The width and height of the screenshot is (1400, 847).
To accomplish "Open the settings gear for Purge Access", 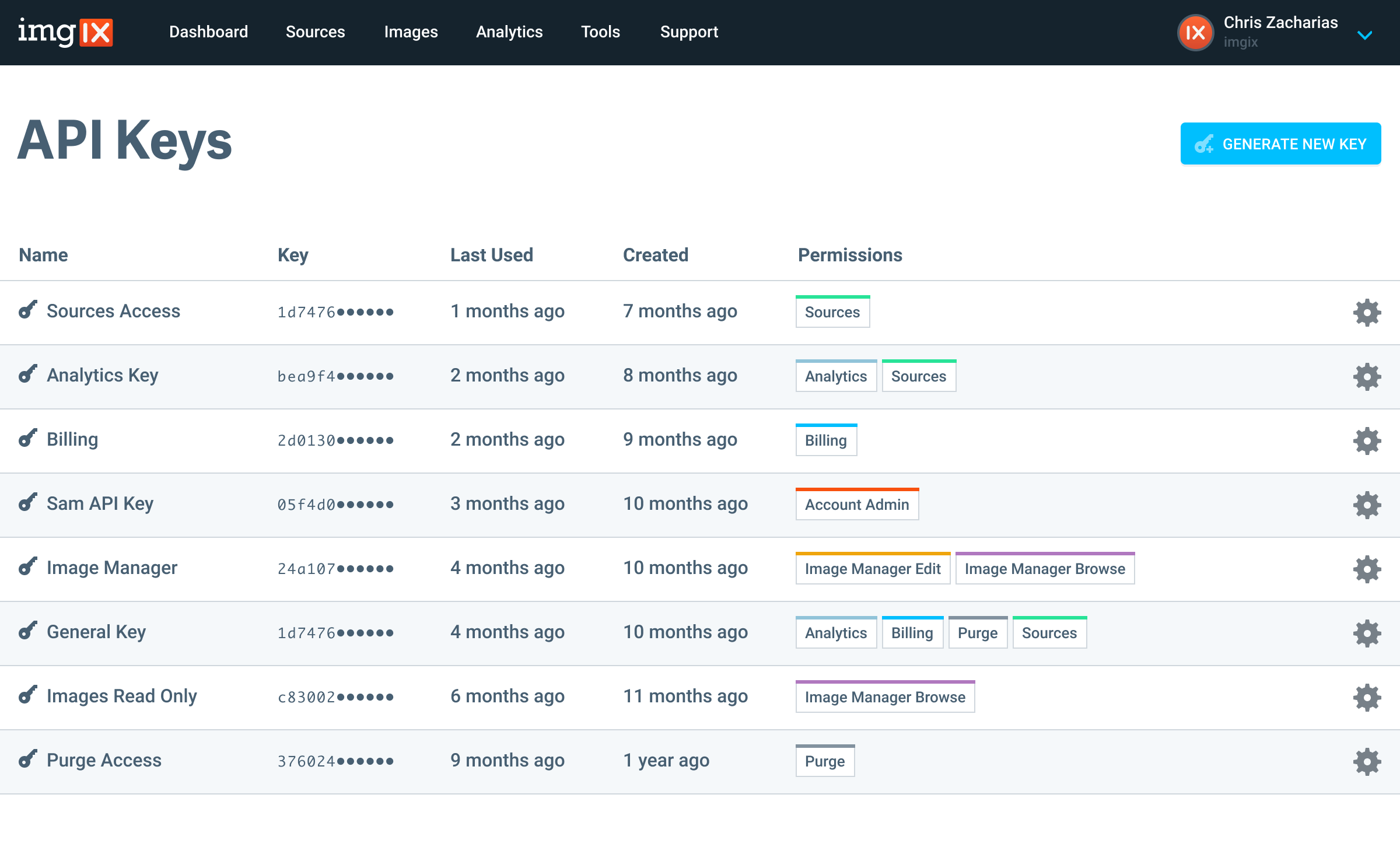I will 1367,761.
